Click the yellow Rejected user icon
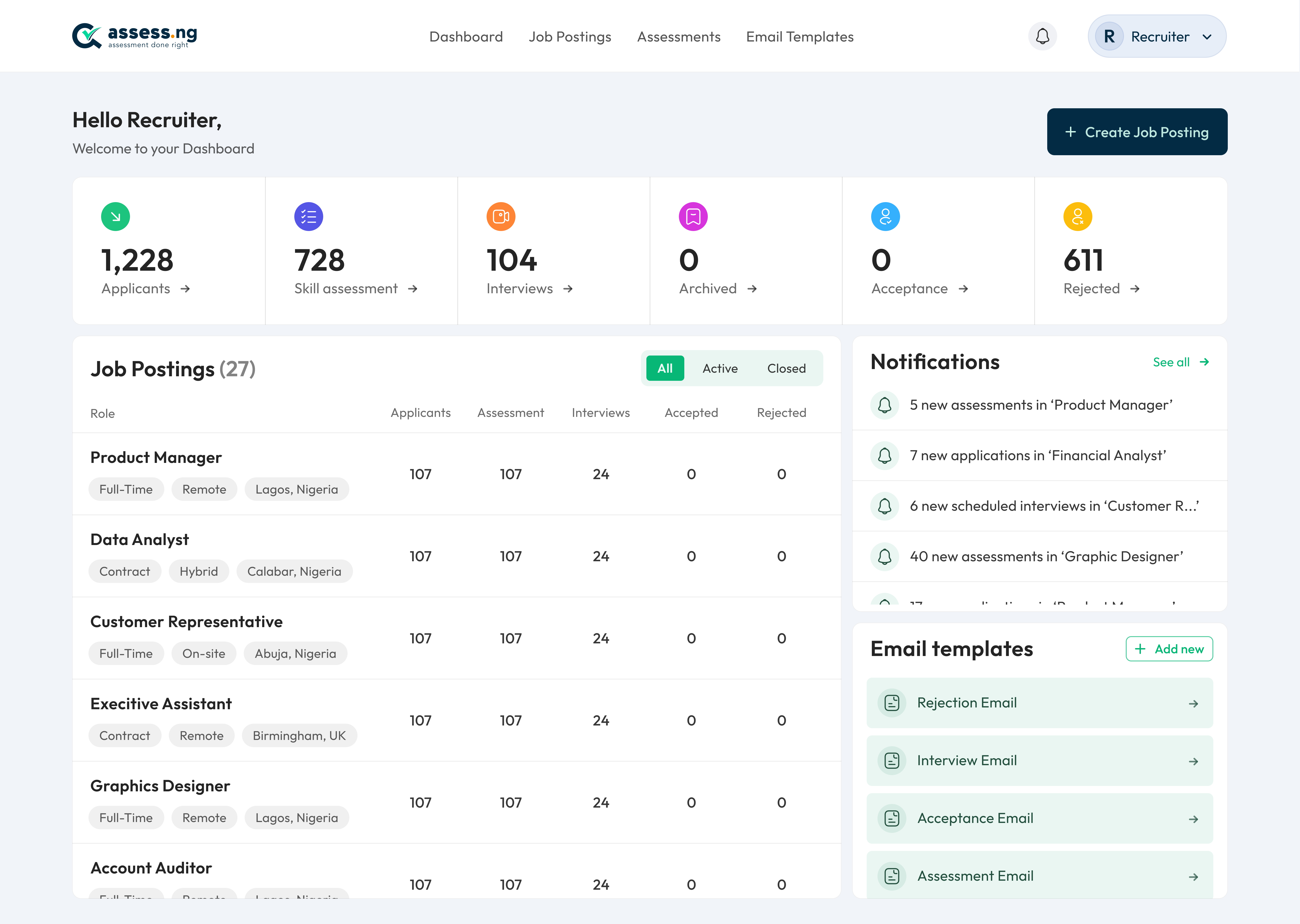 point(1078,217)
